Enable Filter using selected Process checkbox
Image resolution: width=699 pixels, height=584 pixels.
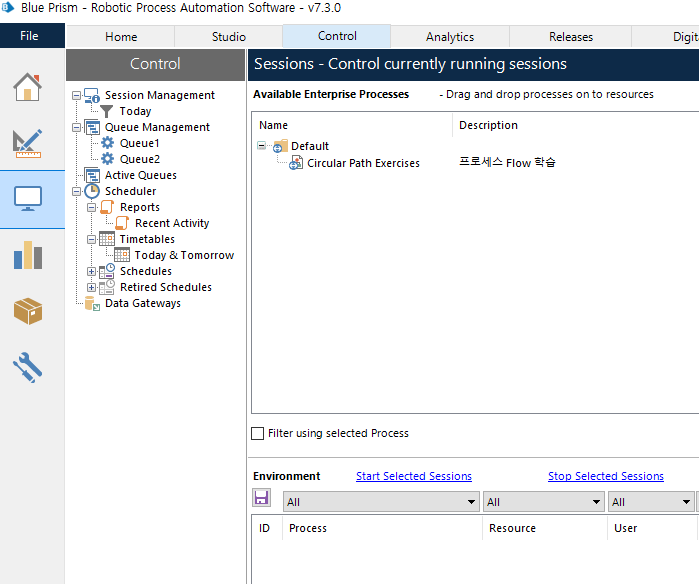[x=258, y=433]
